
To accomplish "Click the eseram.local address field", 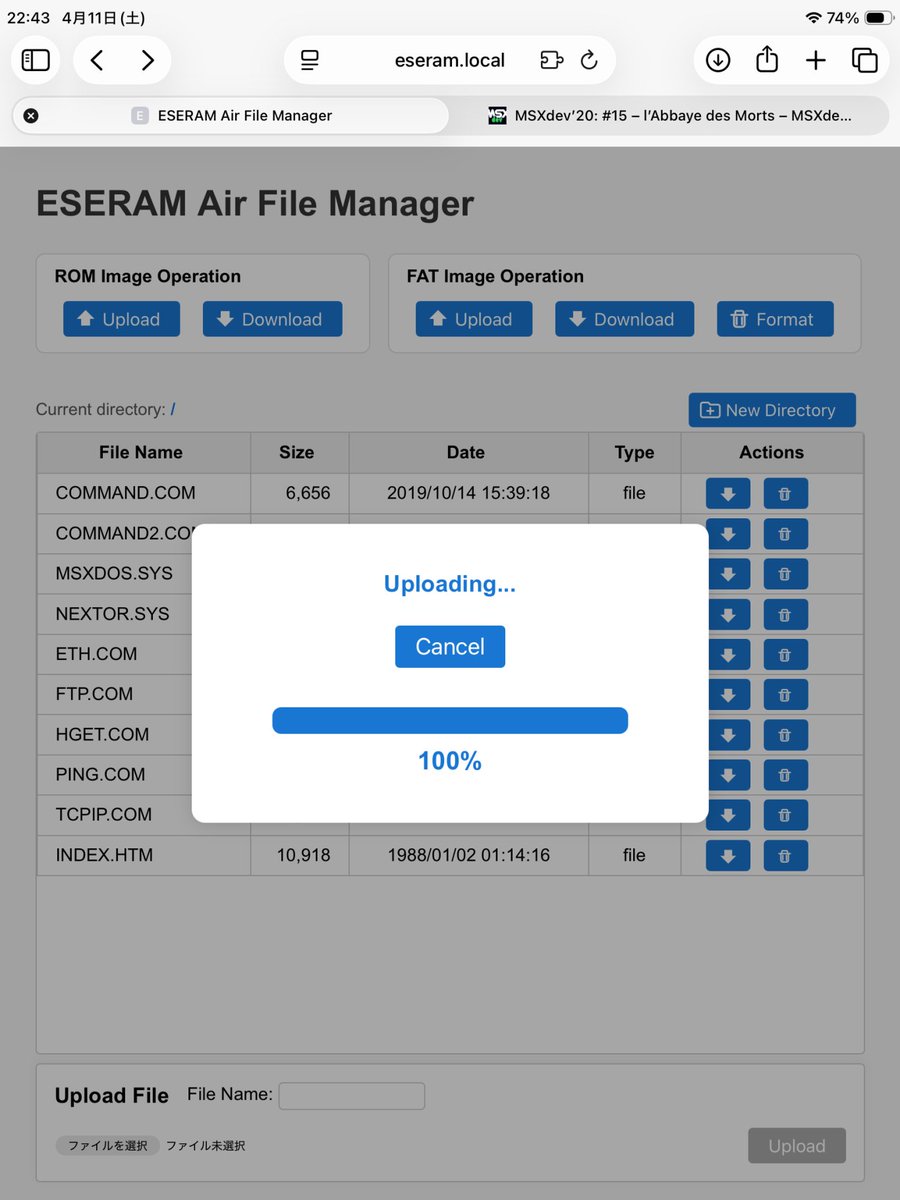I will point(450,60).
